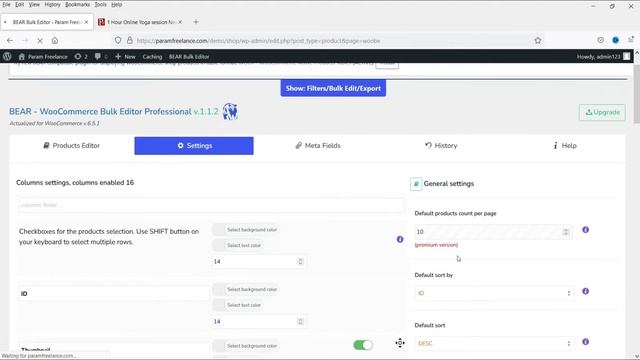Select text color for ID column
This screenshot has width=640, height=360.
[237, 305]
